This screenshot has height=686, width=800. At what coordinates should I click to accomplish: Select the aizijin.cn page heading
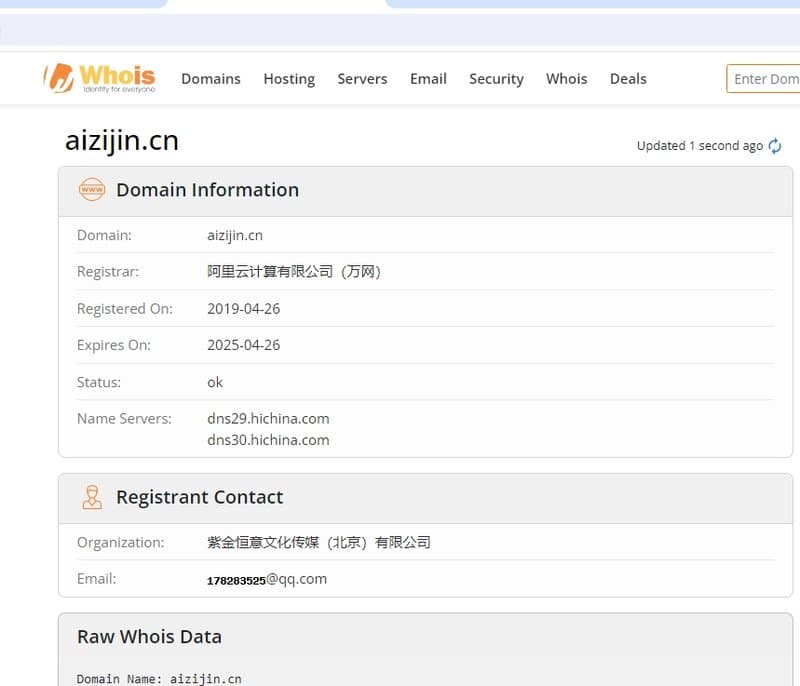coord(122,141)
